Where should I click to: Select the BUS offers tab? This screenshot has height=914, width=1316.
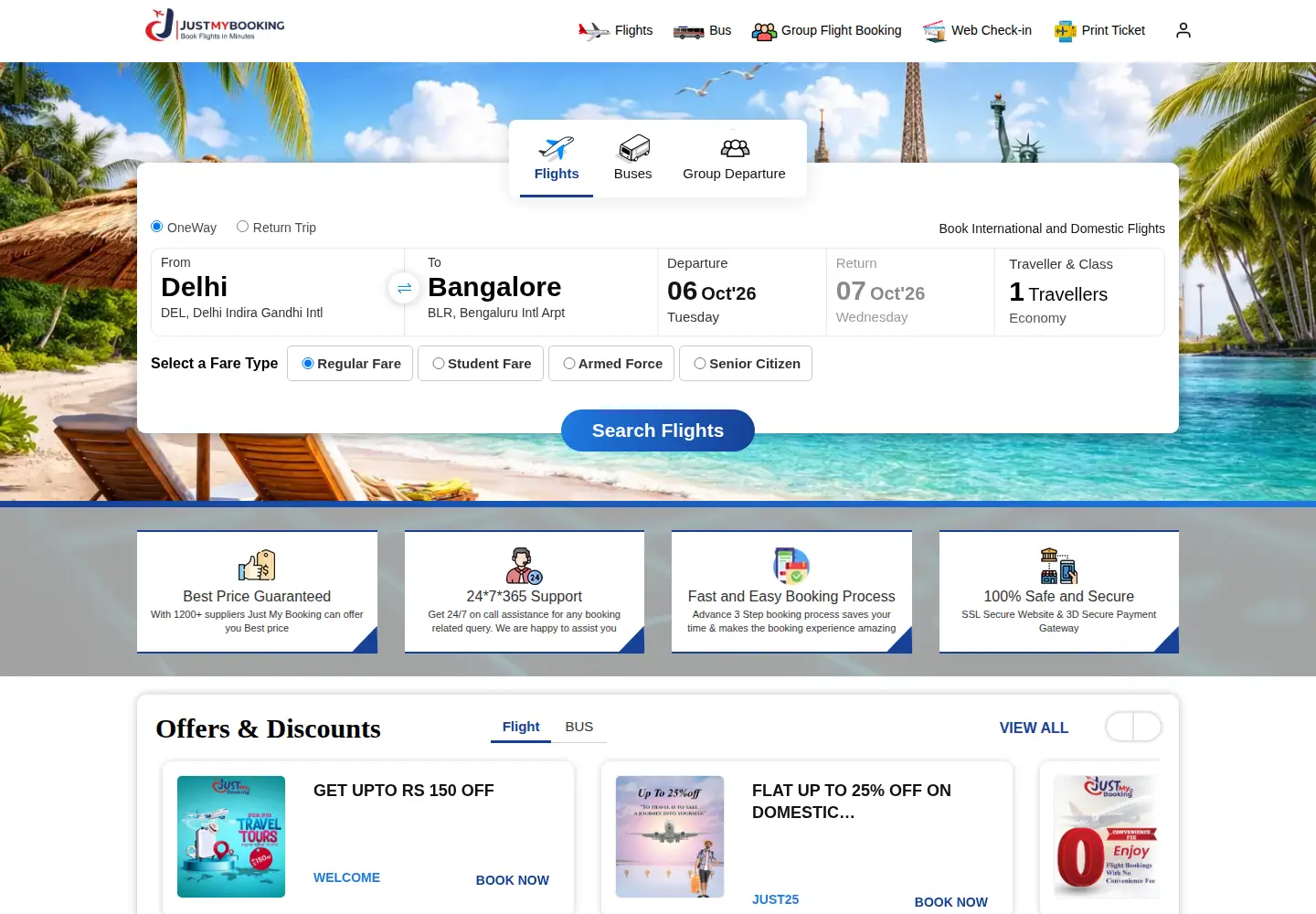(579, 727)
